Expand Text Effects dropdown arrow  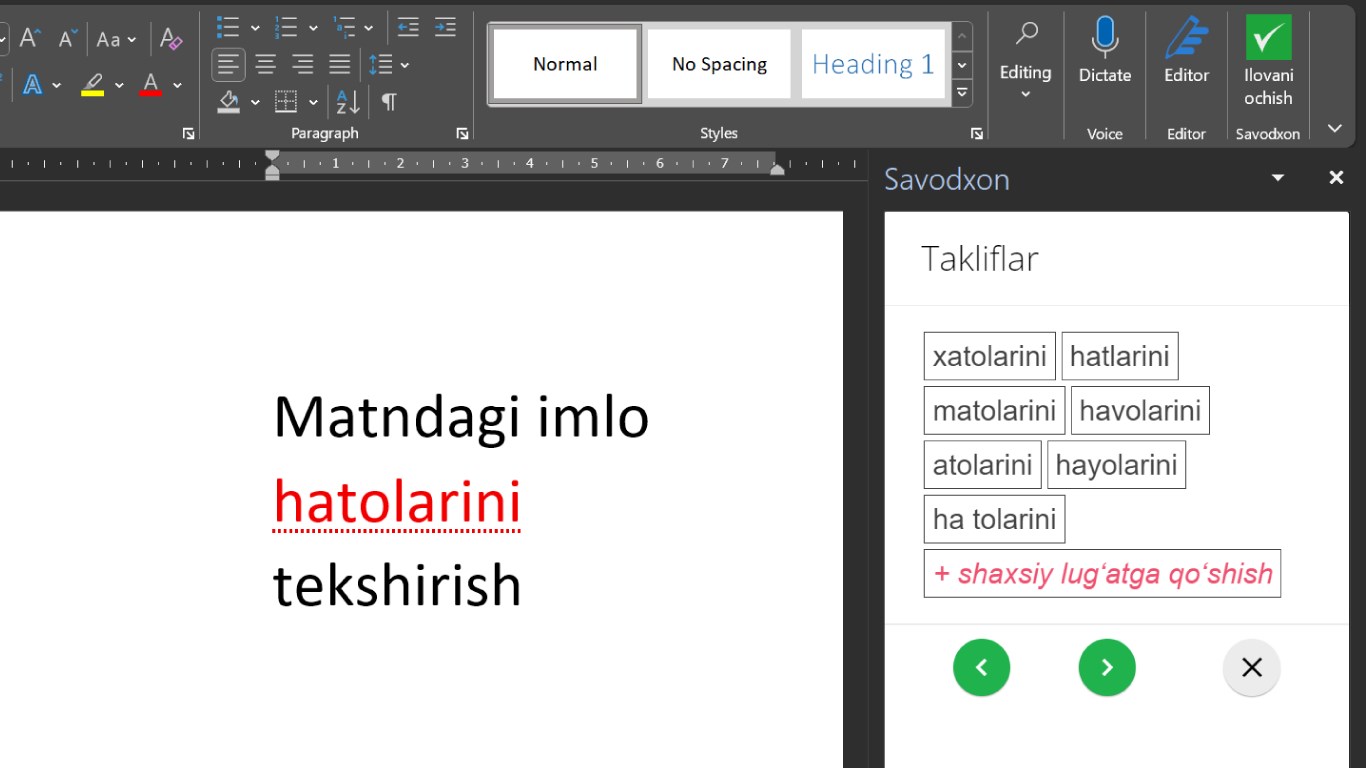[56, 85]
